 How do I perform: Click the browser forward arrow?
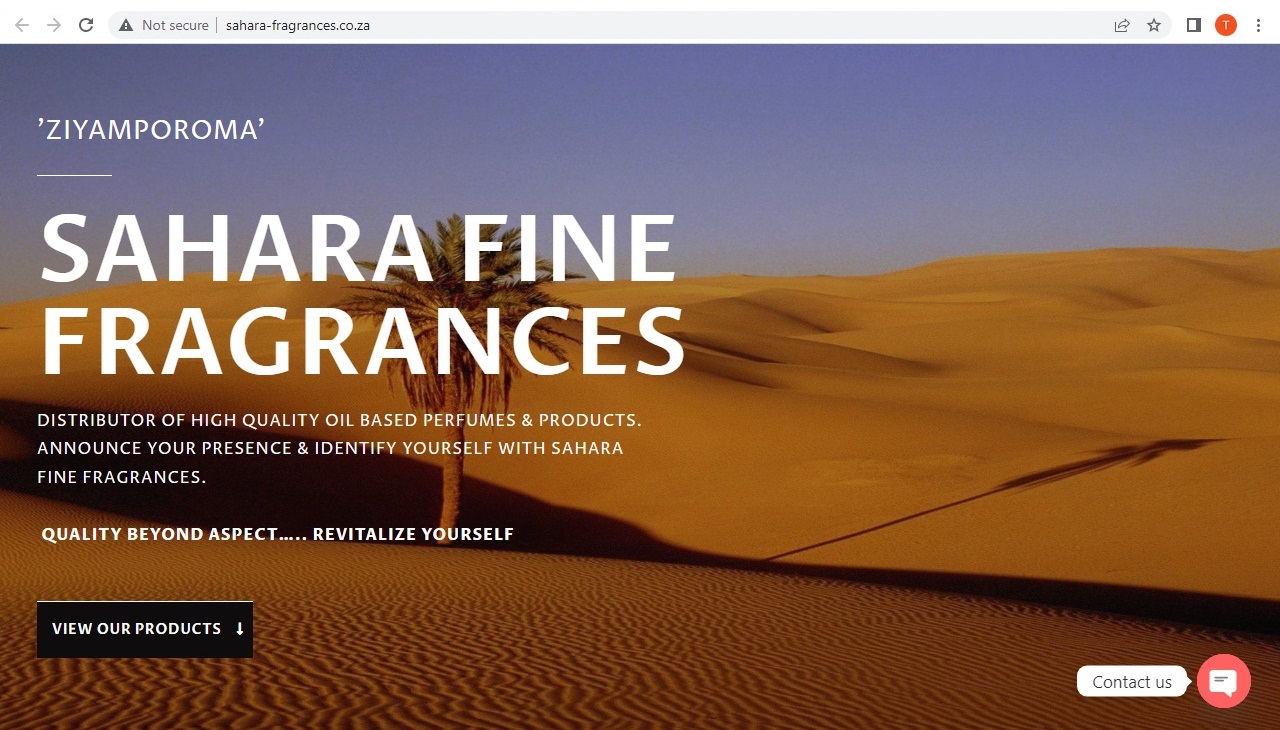coord(54,25)
